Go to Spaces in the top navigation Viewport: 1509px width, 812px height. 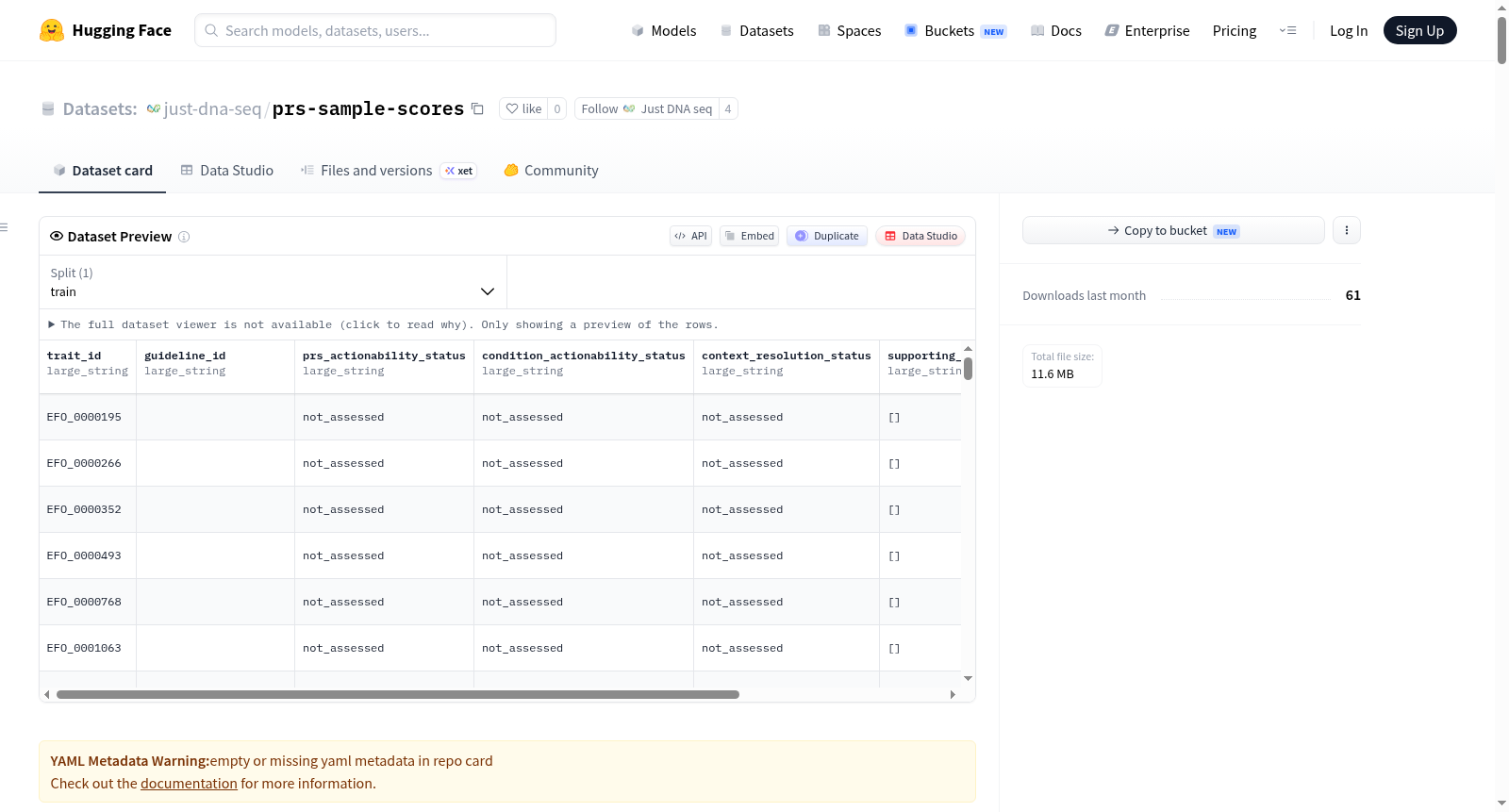pyautogui.click(x=849, y=30)
